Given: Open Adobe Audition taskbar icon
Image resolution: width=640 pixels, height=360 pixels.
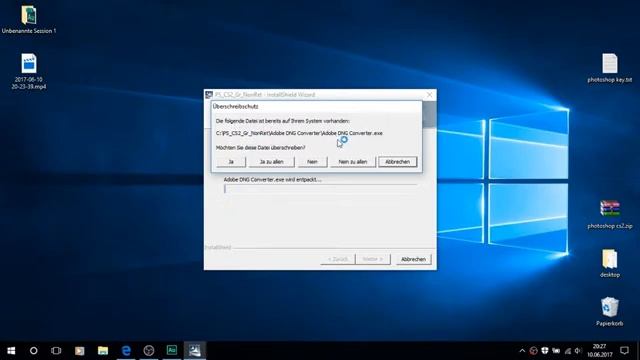Looking at the screenshot, I should click(x=172, y=351).
